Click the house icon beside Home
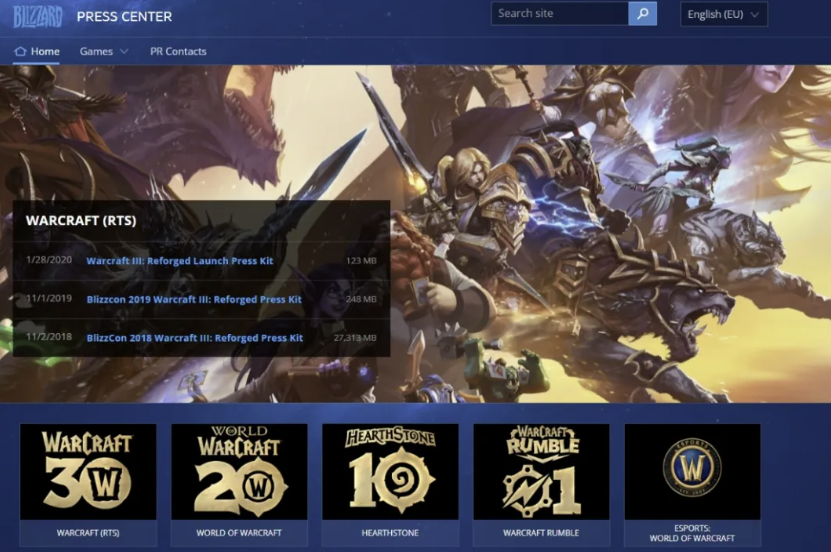The image size is (831, 552). click(x=20, y=51)
